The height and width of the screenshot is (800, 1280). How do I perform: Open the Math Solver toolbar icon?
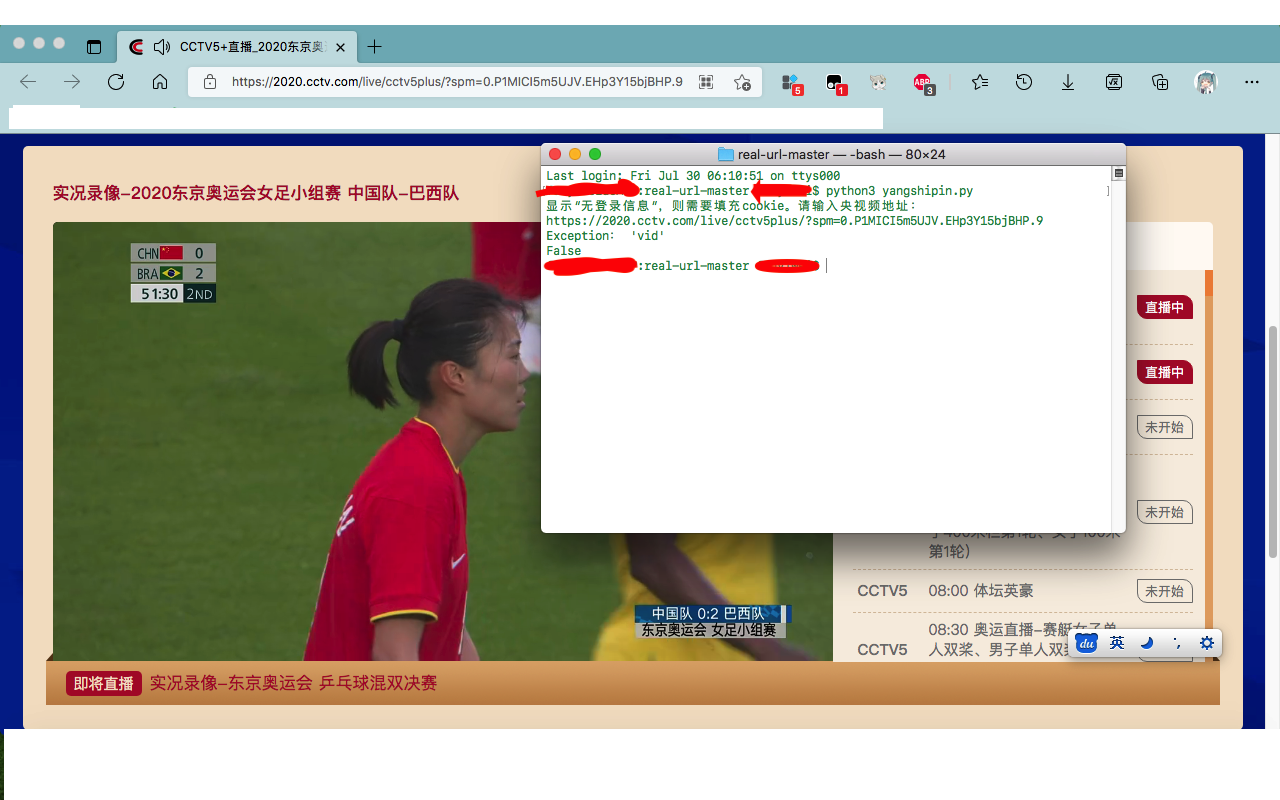pos(1113,82)
